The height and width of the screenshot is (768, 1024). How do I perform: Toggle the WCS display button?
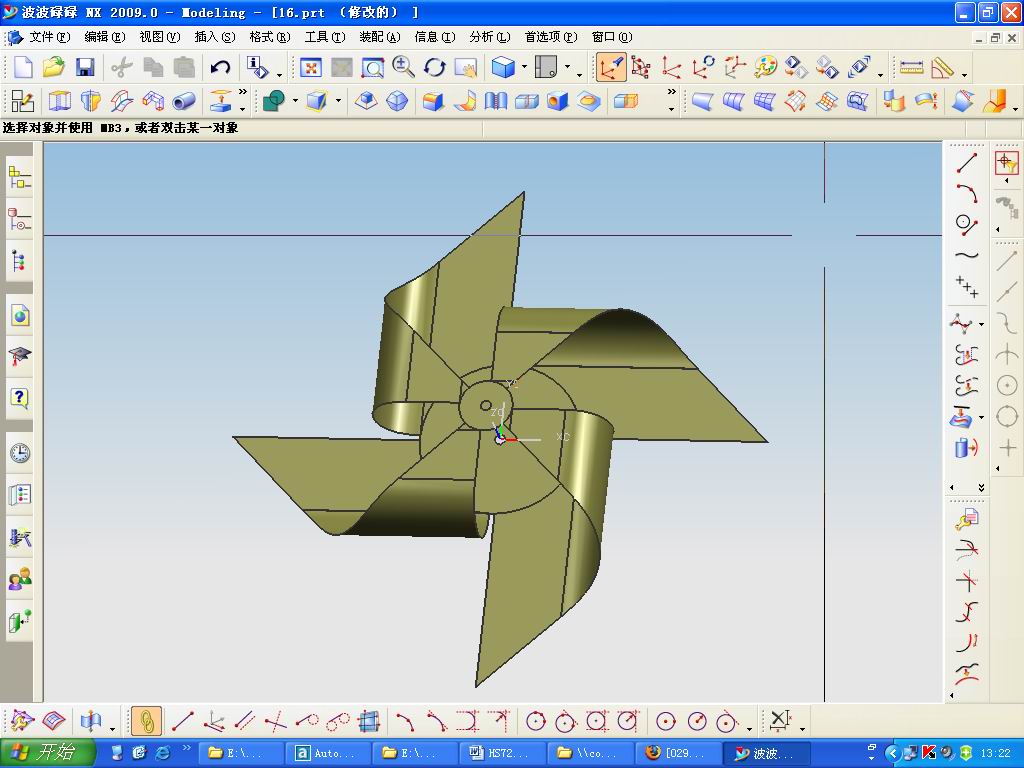tap(611, 67)
